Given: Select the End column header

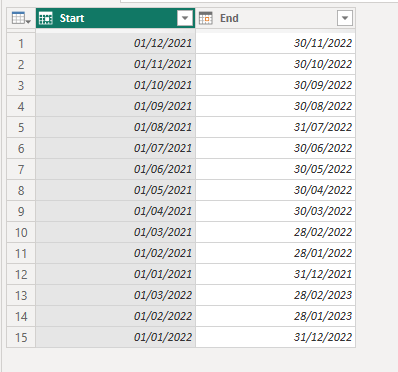Looking at the screenshot, I should (275, 18).
